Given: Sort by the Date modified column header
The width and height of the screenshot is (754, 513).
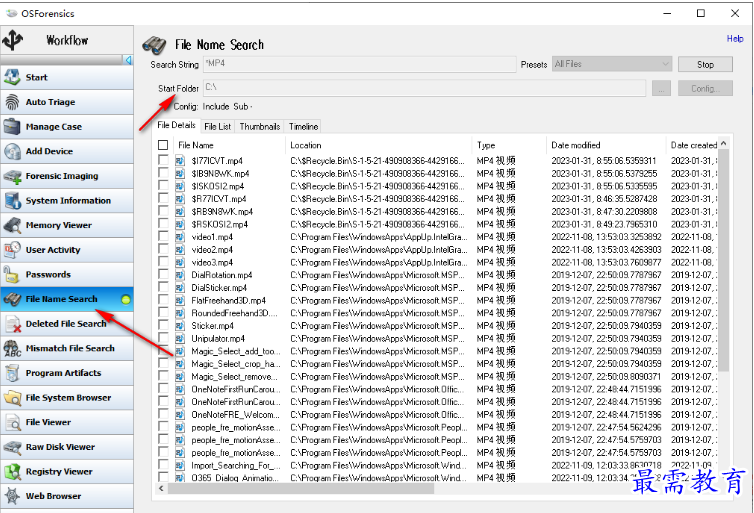Looking at the screenshot, I should point(606,145).
